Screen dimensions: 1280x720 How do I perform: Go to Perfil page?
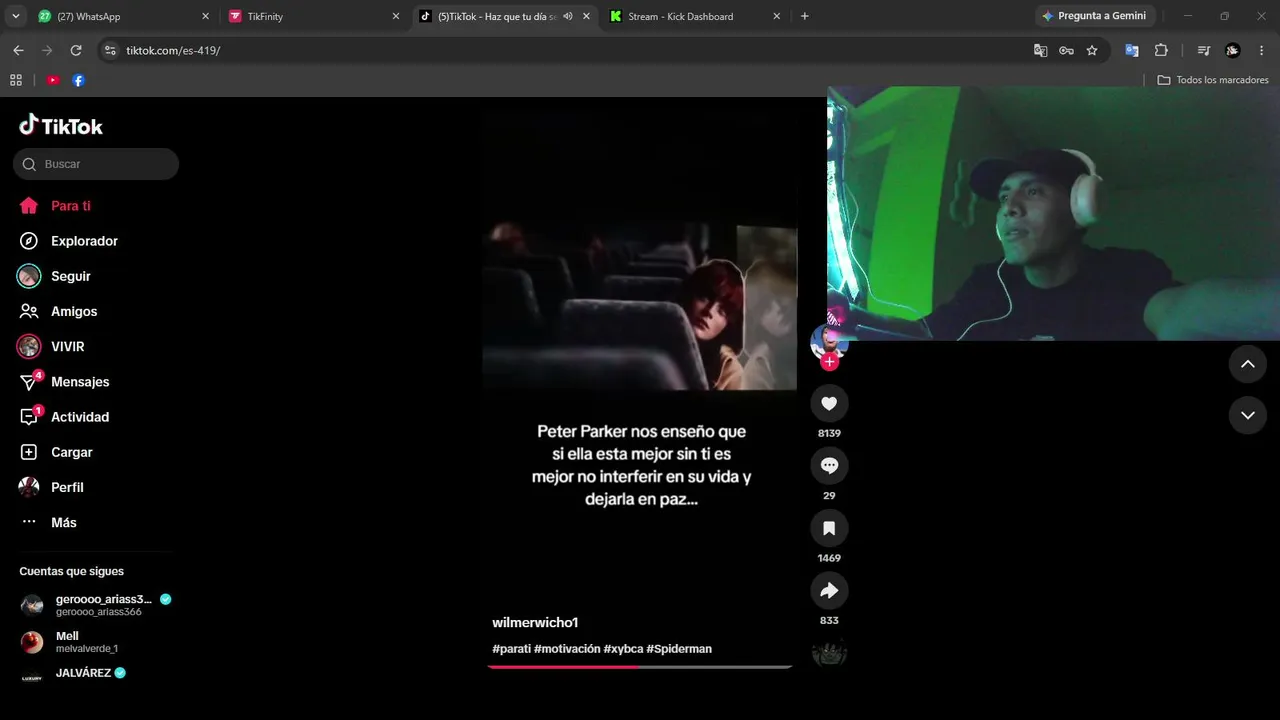coord(52,487)
